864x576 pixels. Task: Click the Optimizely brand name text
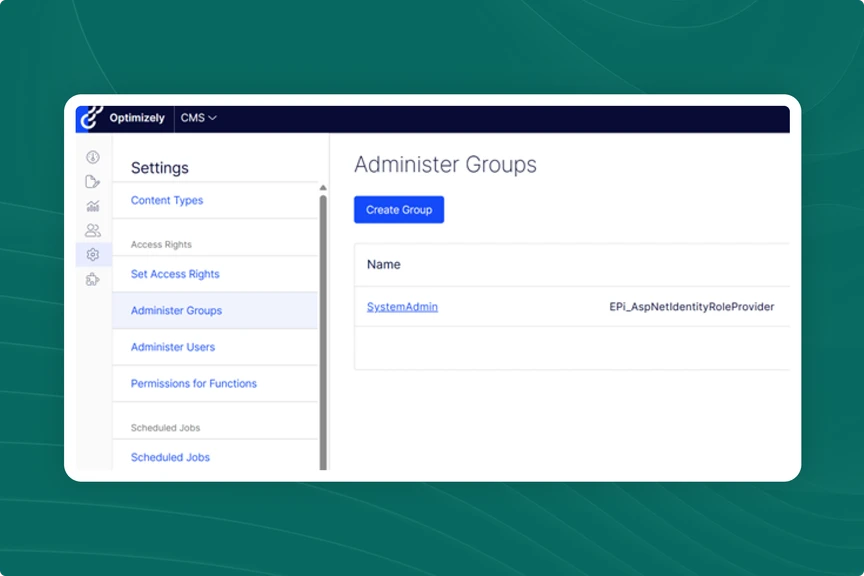(137, 118)
